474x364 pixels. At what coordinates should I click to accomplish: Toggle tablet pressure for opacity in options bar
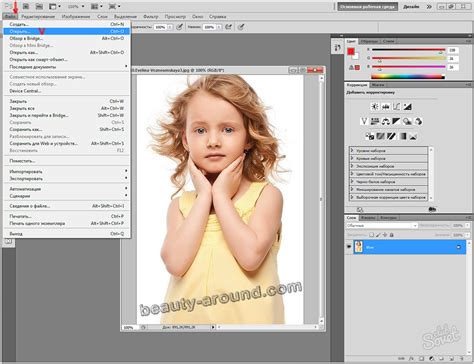pos(179,27)
